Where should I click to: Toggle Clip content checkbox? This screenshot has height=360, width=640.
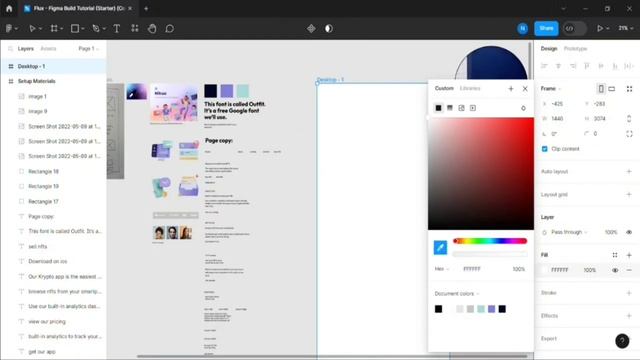[544, 149]
